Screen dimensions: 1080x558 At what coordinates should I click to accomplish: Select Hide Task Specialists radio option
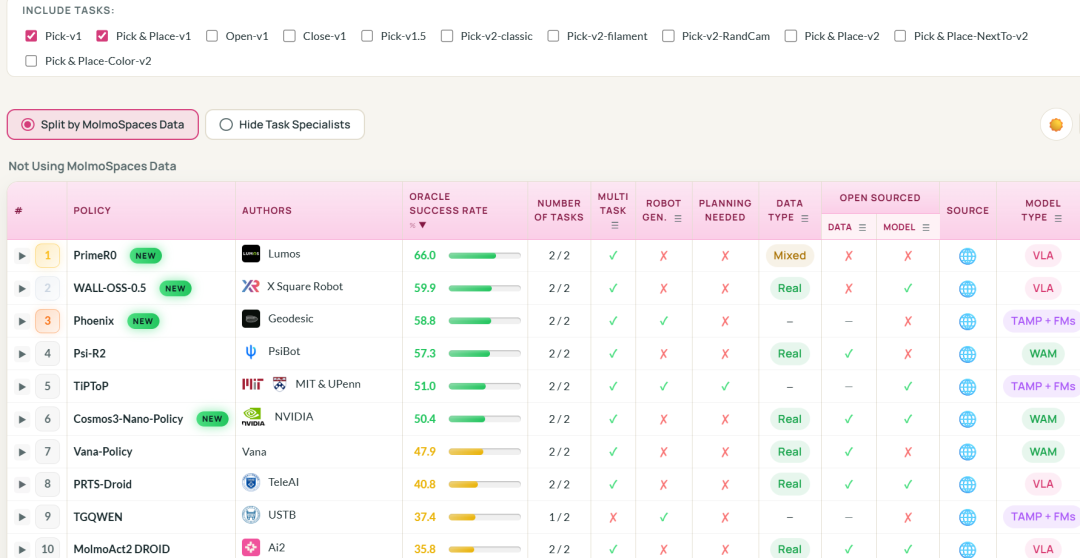[x=284, y=125]
